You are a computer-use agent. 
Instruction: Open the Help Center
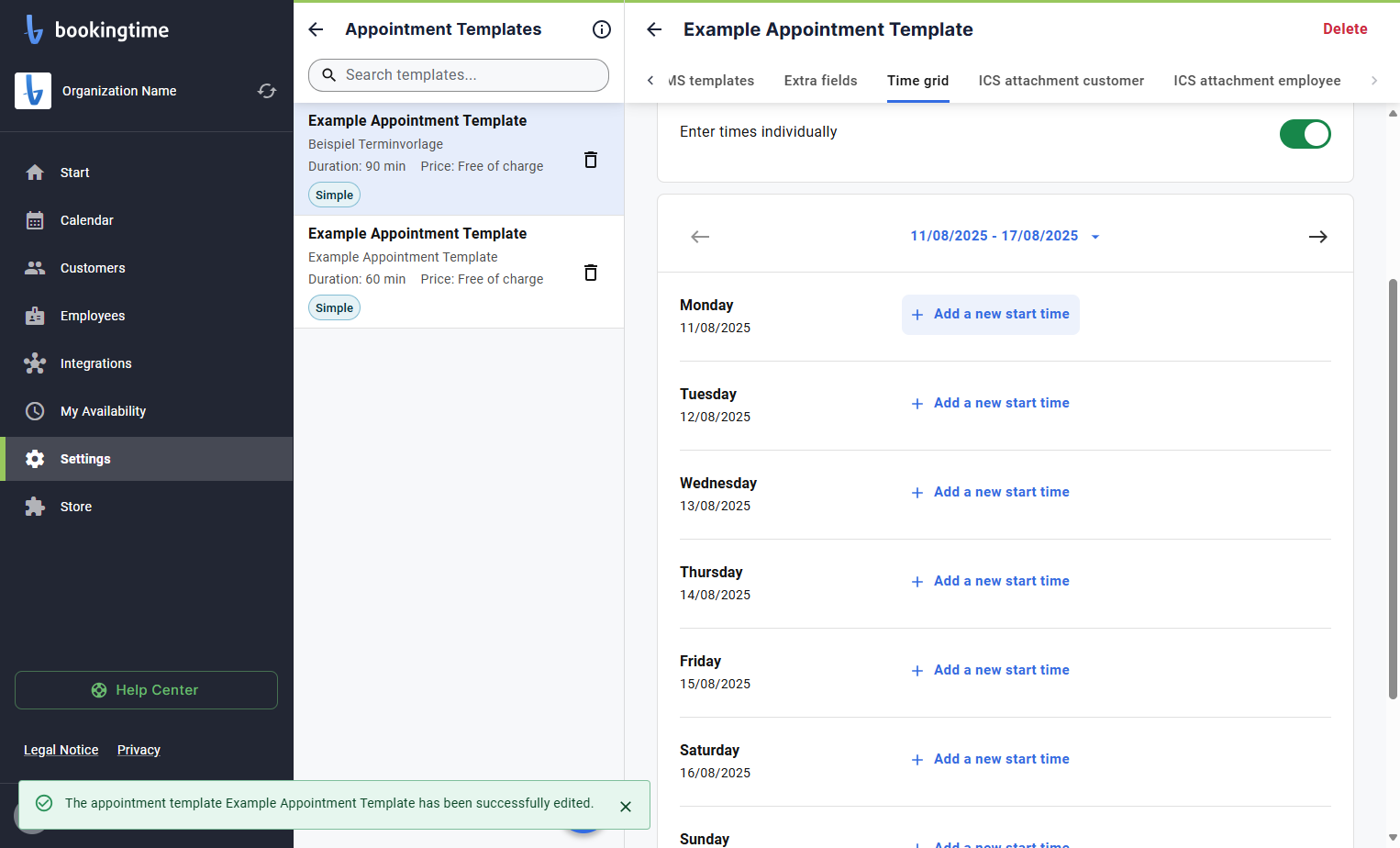pyautogui.click(x=146, y=690)
